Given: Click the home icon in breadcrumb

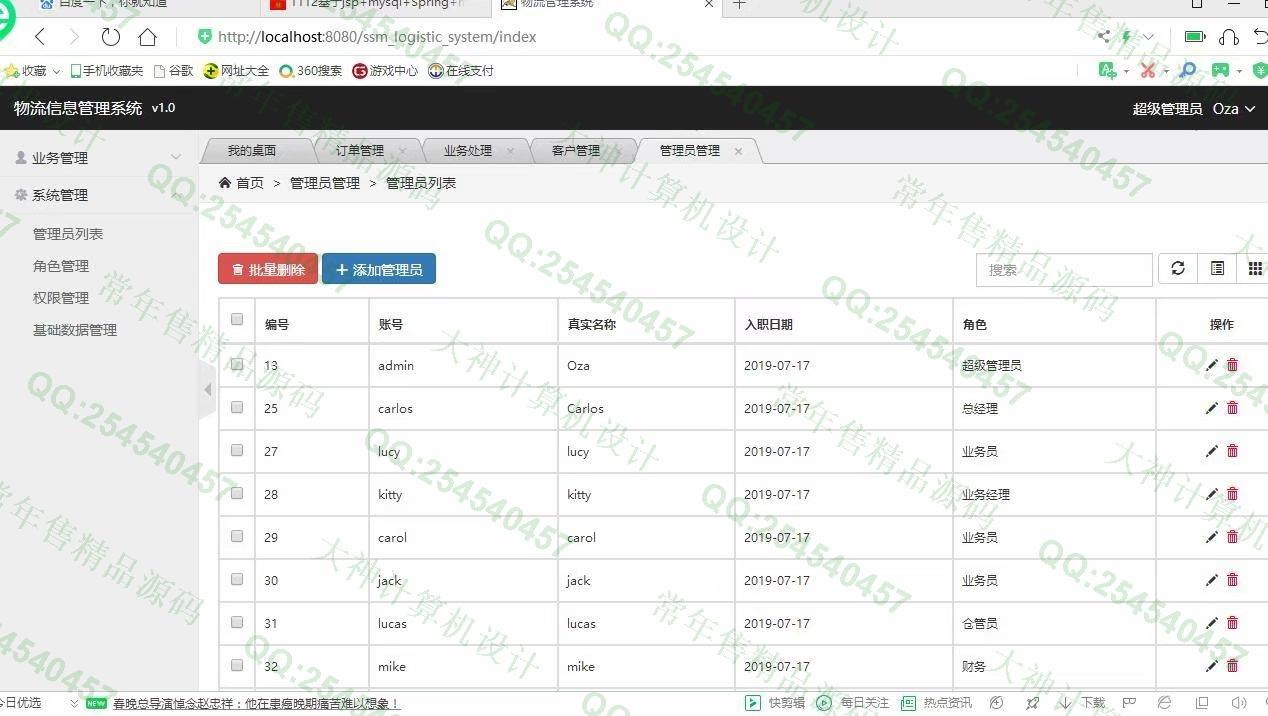Looking at the screenshot, I should click(225, 183).
